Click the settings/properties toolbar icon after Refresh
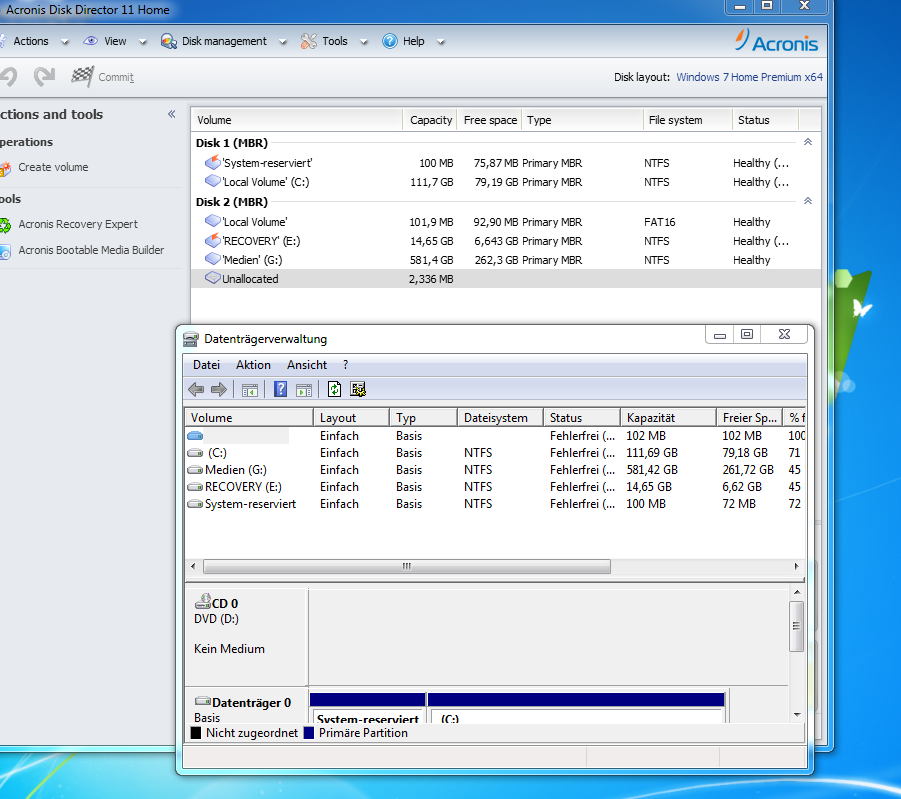 (358, 389)
